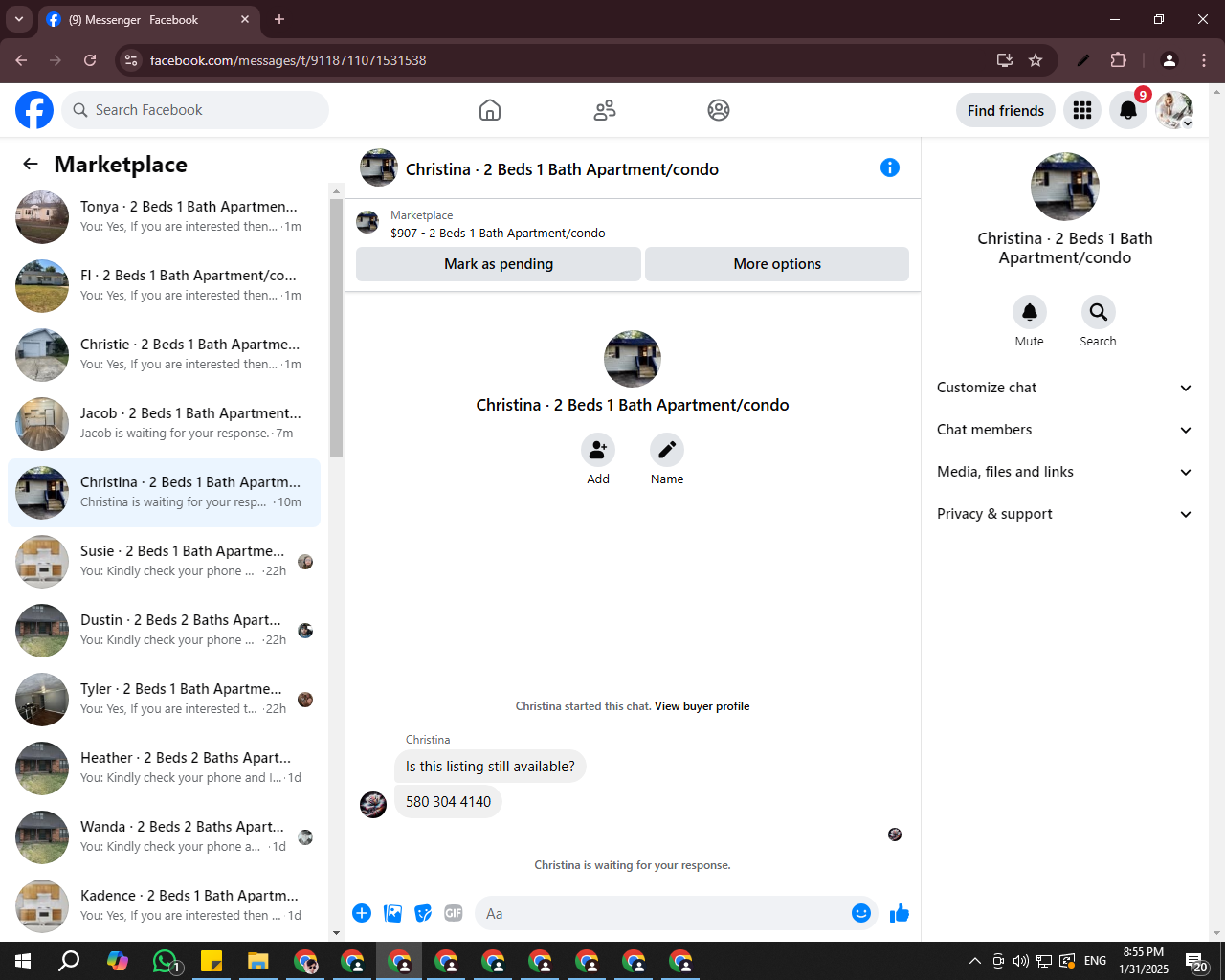Select Christina conversation in list
1225x980 pixels.
click(164, 493)
